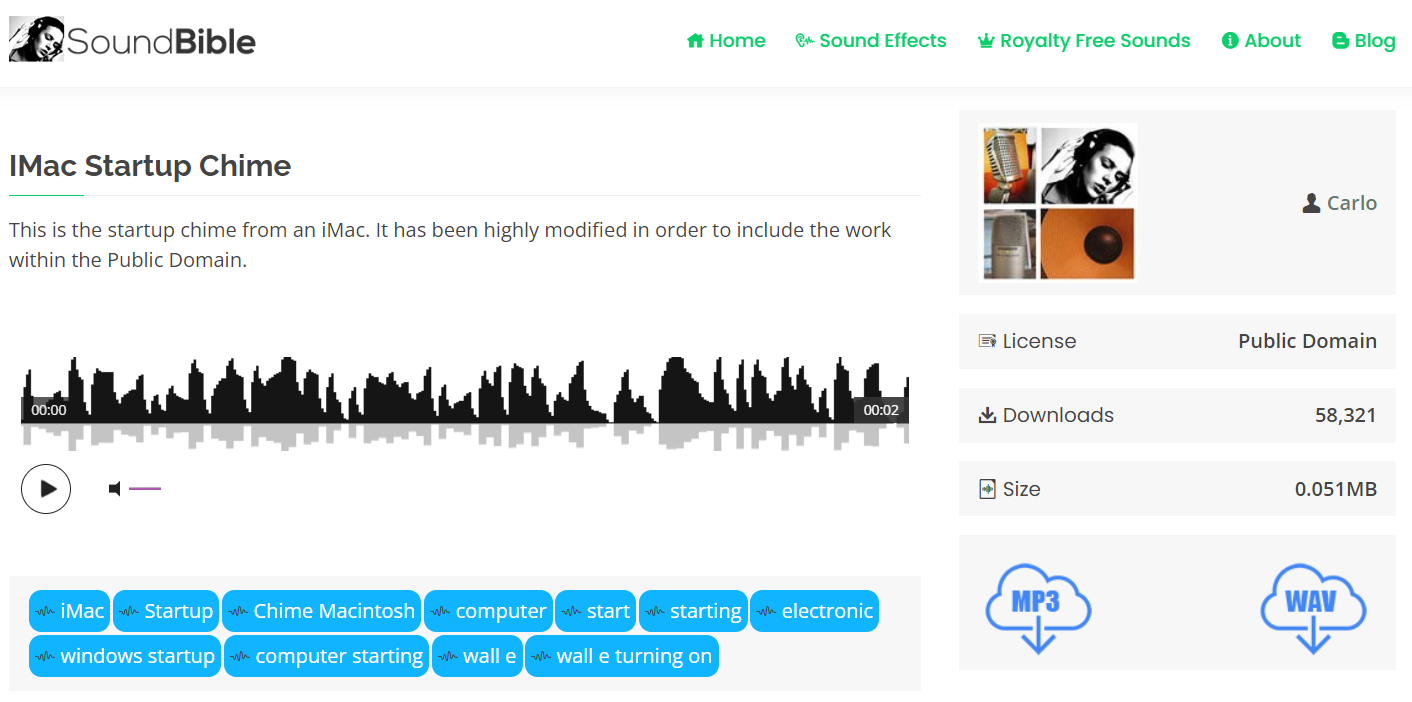
Task: Open the computer tag
Action: click(488, 611)
